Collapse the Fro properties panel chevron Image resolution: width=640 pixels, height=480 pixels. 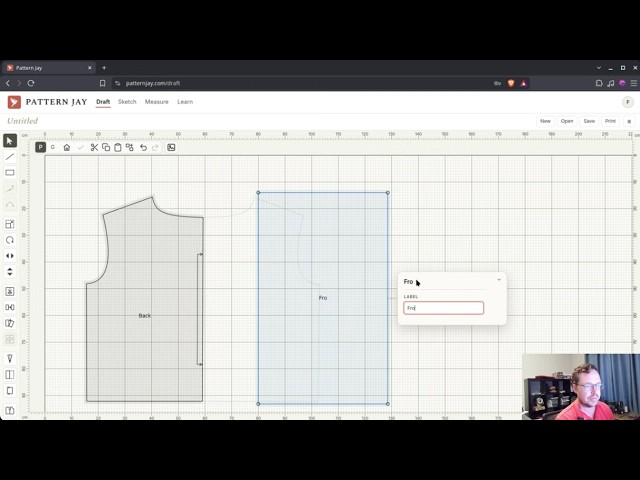499,280
